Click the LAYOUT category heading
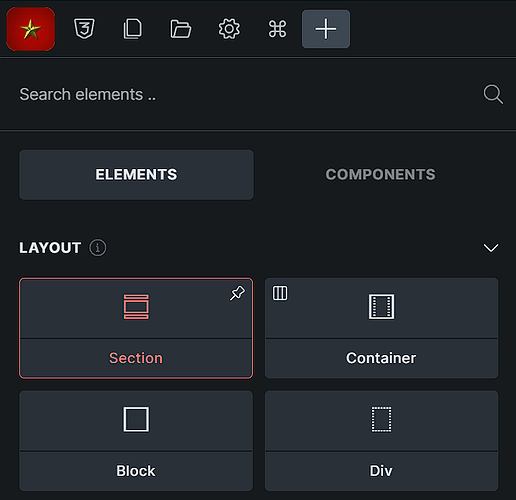The width and height of the screenshot is (516, 500). 50,248
